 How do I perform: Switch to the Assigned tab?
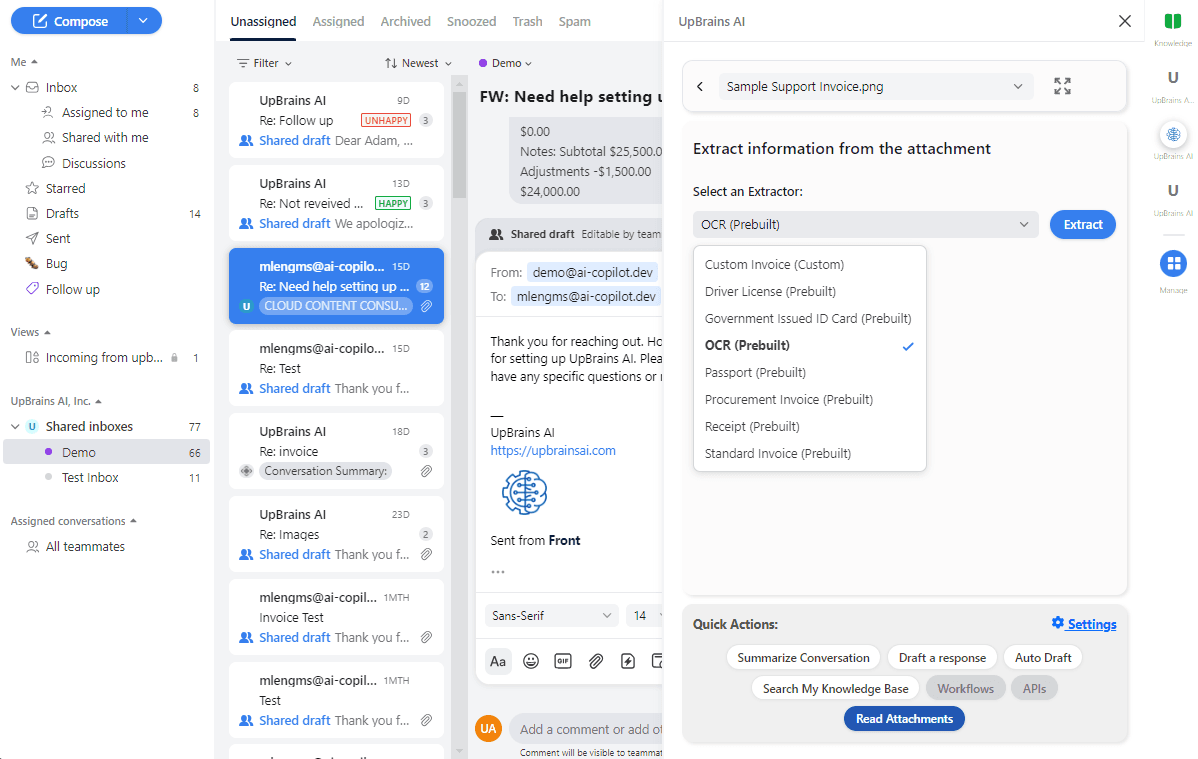tap(338, 21)
